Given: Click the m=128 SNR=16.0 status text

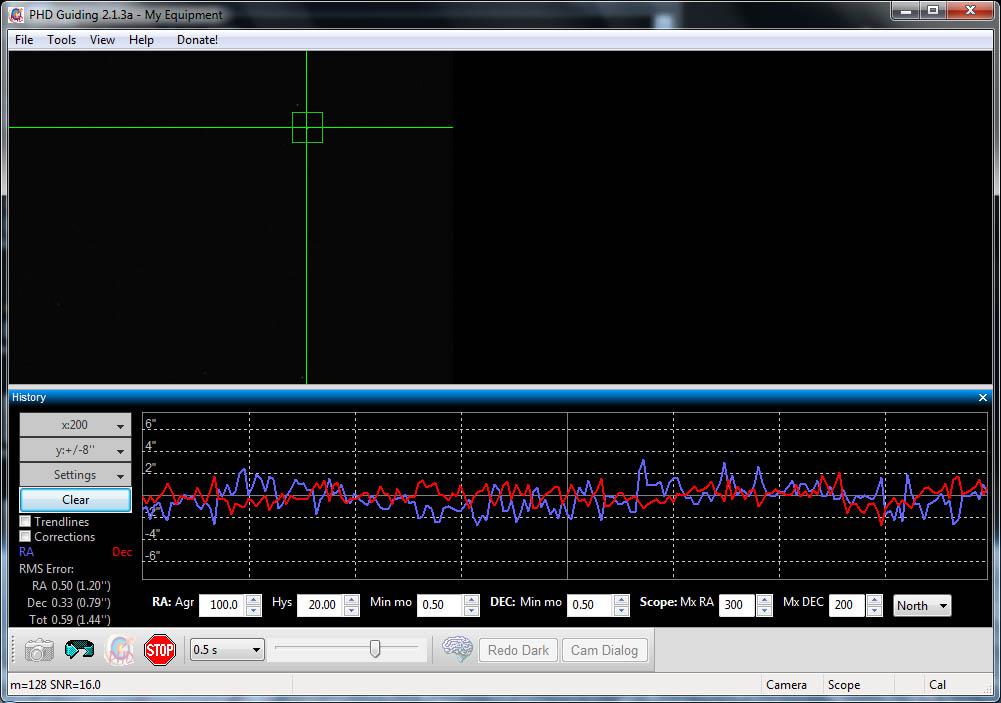Looking at the screenshot, I should tap(56, 684).
